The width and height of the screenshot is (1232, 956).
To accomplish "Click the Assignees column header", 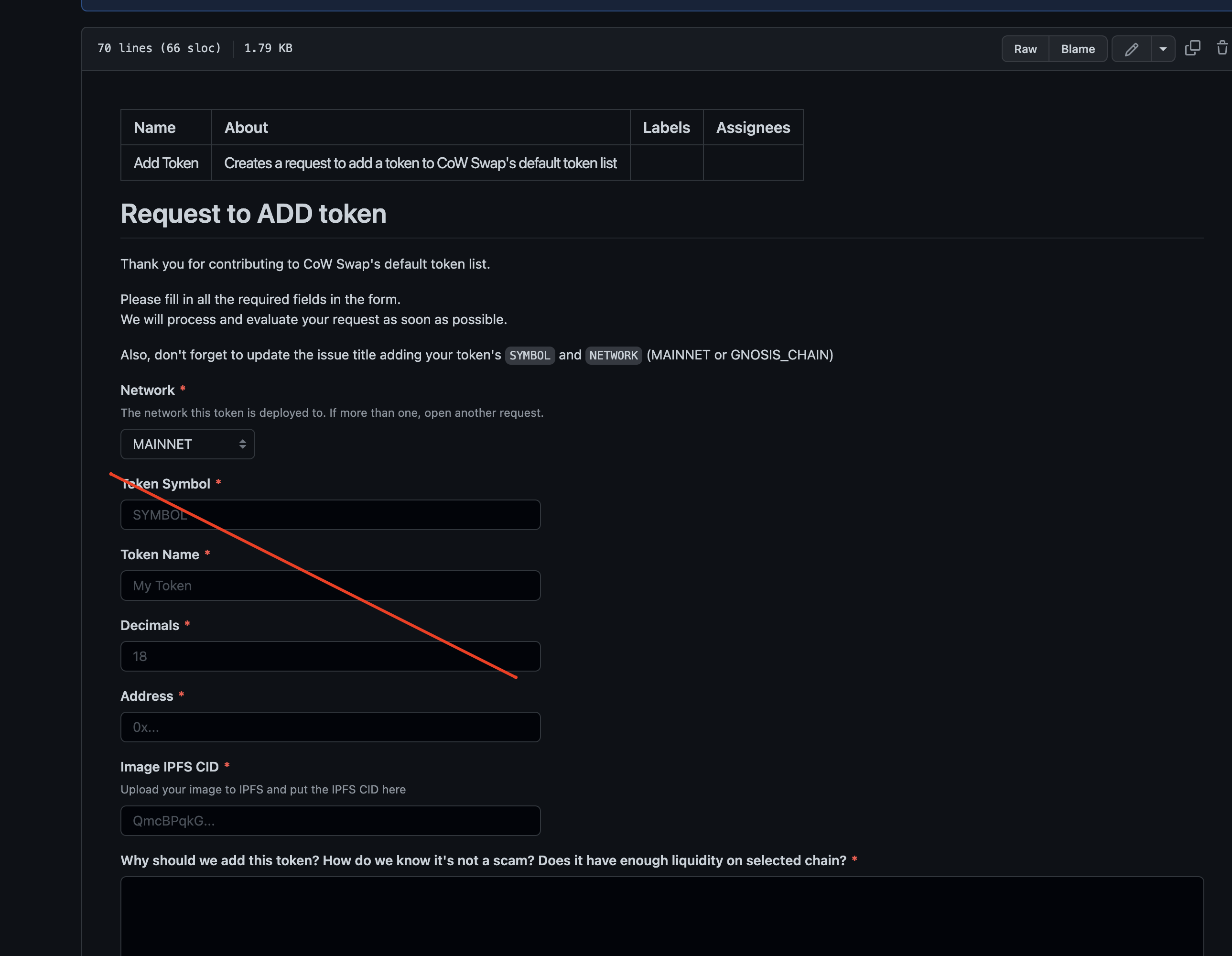I will [x=753, y=128].
